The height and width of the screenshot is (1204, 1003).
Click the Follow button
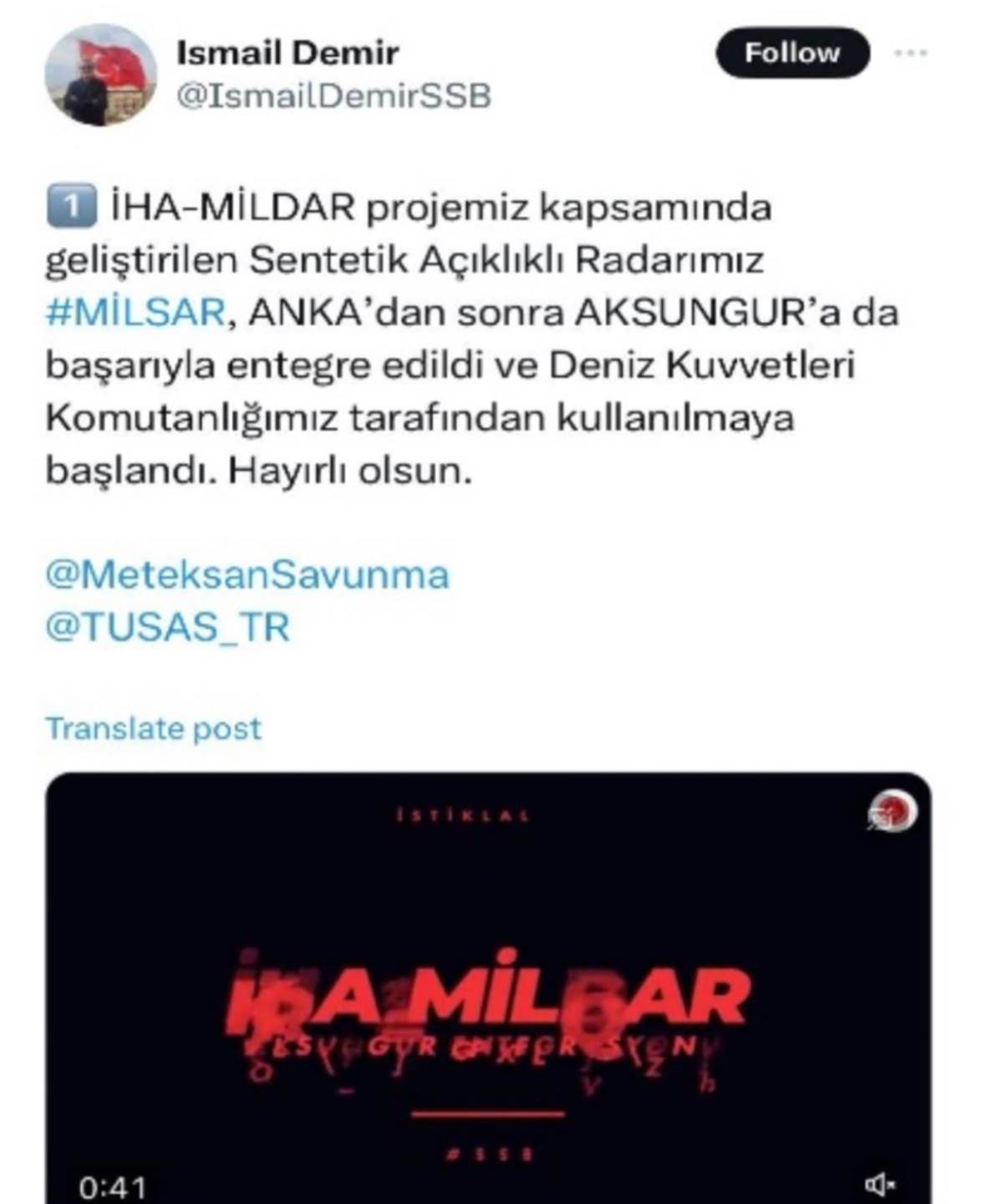coord(792,53)
